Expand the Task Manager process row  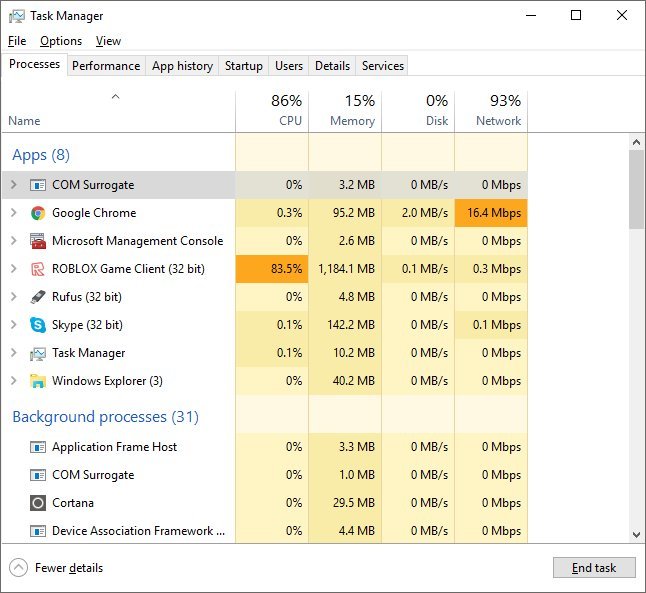[x=14, y=353]
